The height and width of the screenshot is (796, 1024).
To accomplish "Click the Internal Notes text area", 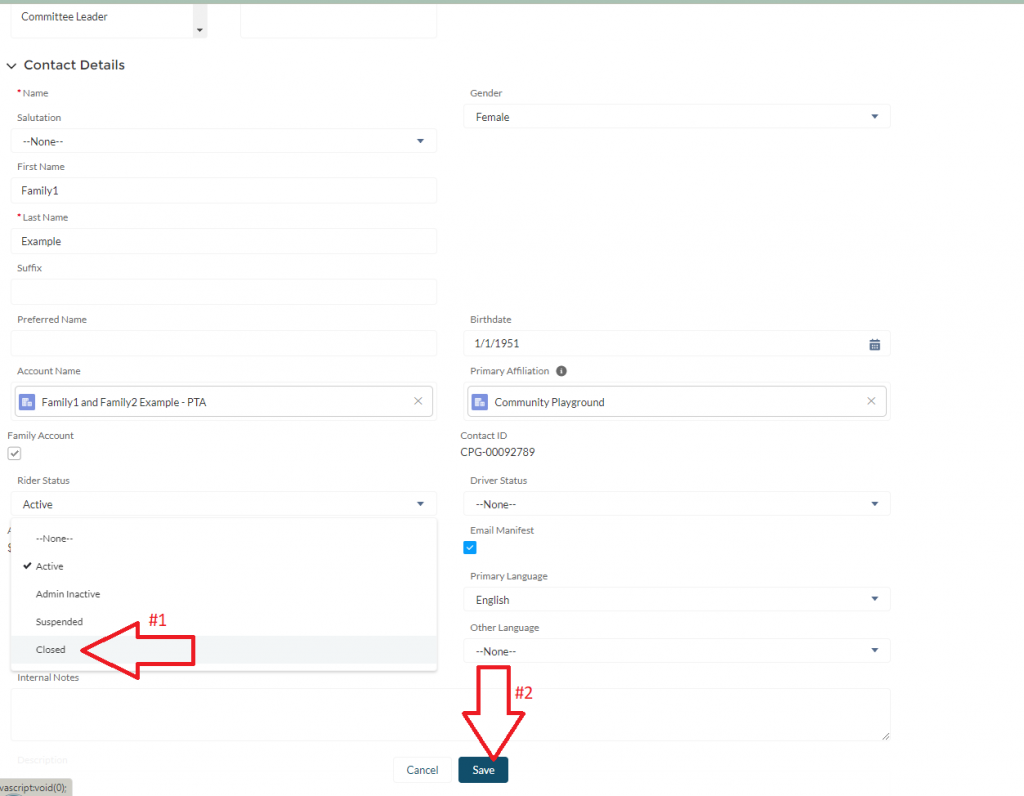I will tap(450, 714).
